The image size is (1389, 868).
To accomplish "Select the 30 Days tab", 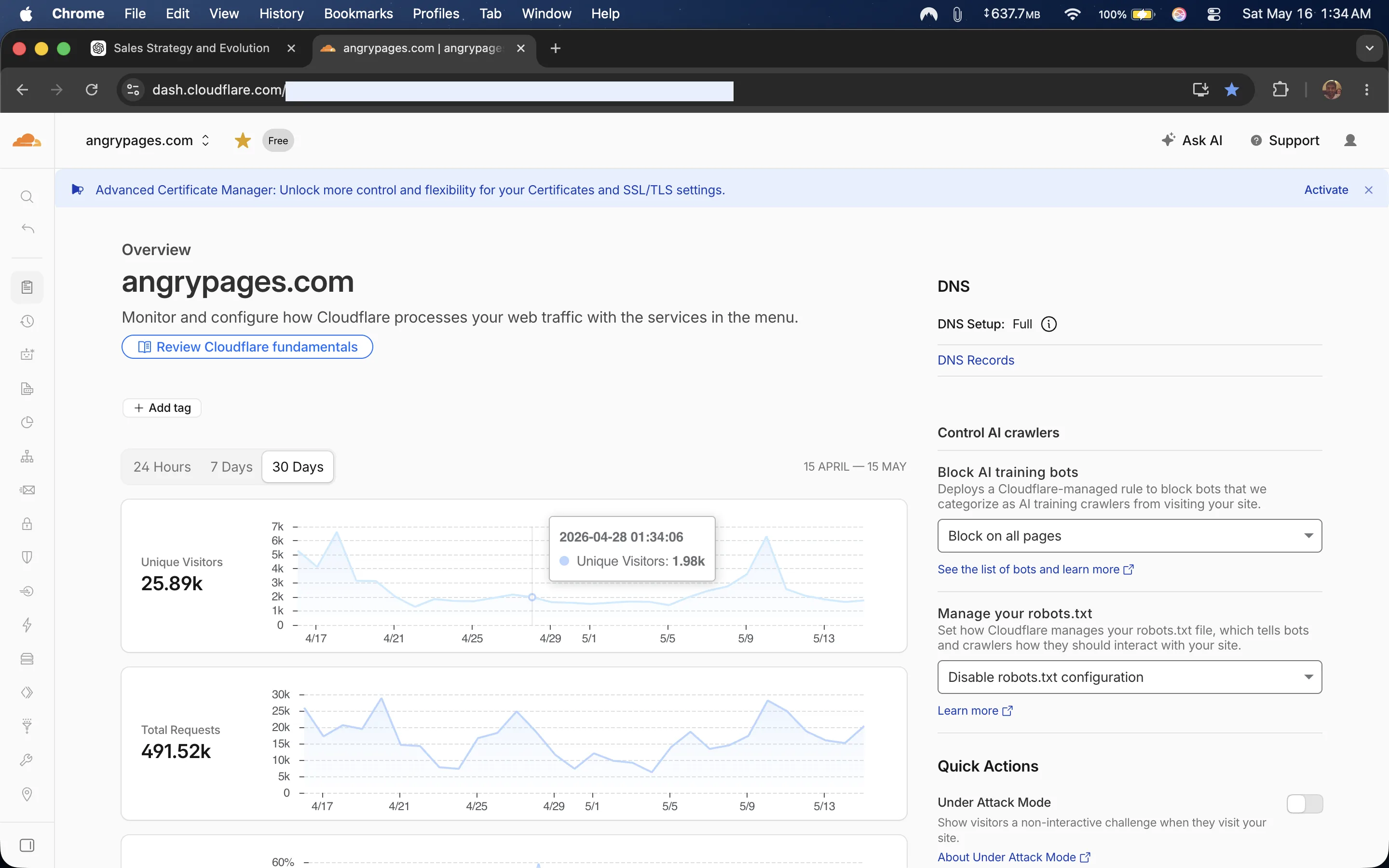I will [x=298, y=467].
